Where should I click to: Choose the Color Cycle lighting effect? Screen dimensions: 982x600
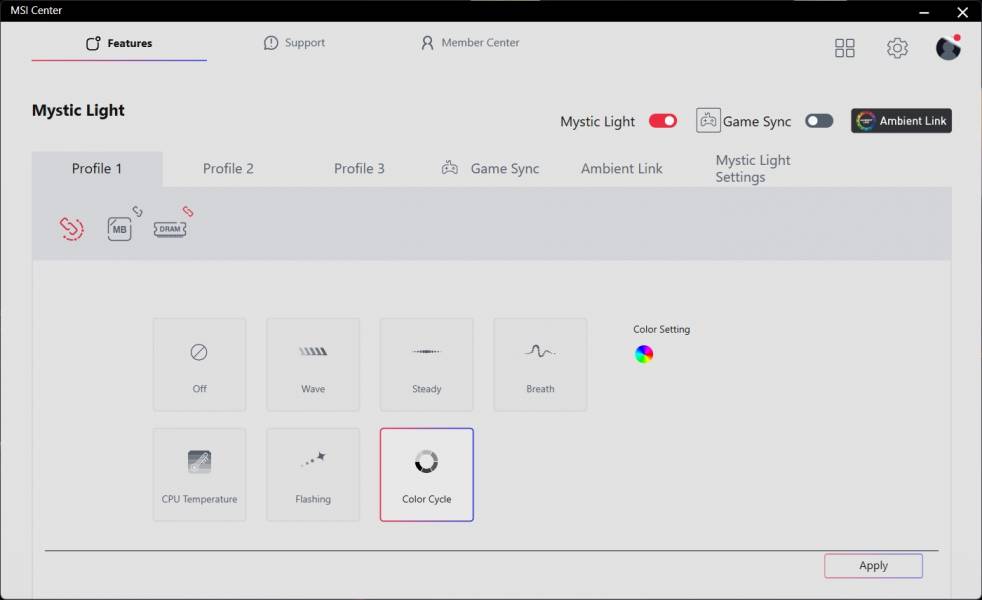(x=426, y=475)
